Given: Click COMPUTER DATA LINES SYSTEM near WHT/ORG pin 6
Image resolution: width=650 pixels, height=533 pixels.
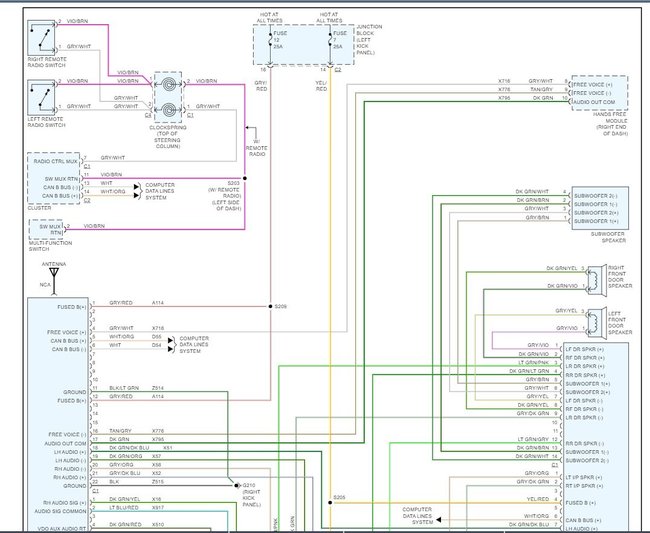Looking at the screenshot, I should (417, 516).
